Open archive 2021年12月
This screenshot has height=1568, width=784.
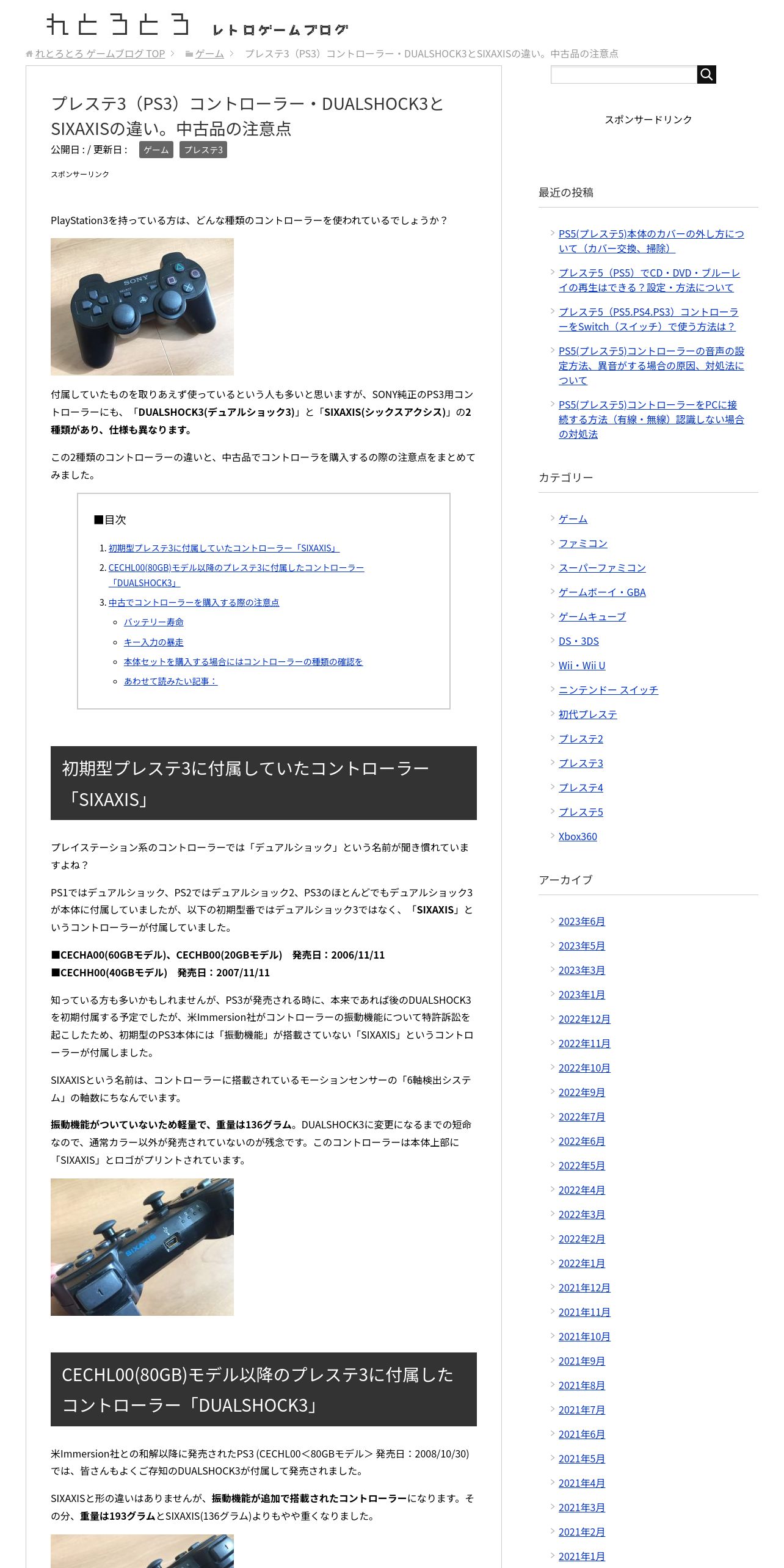[584, 1288]
